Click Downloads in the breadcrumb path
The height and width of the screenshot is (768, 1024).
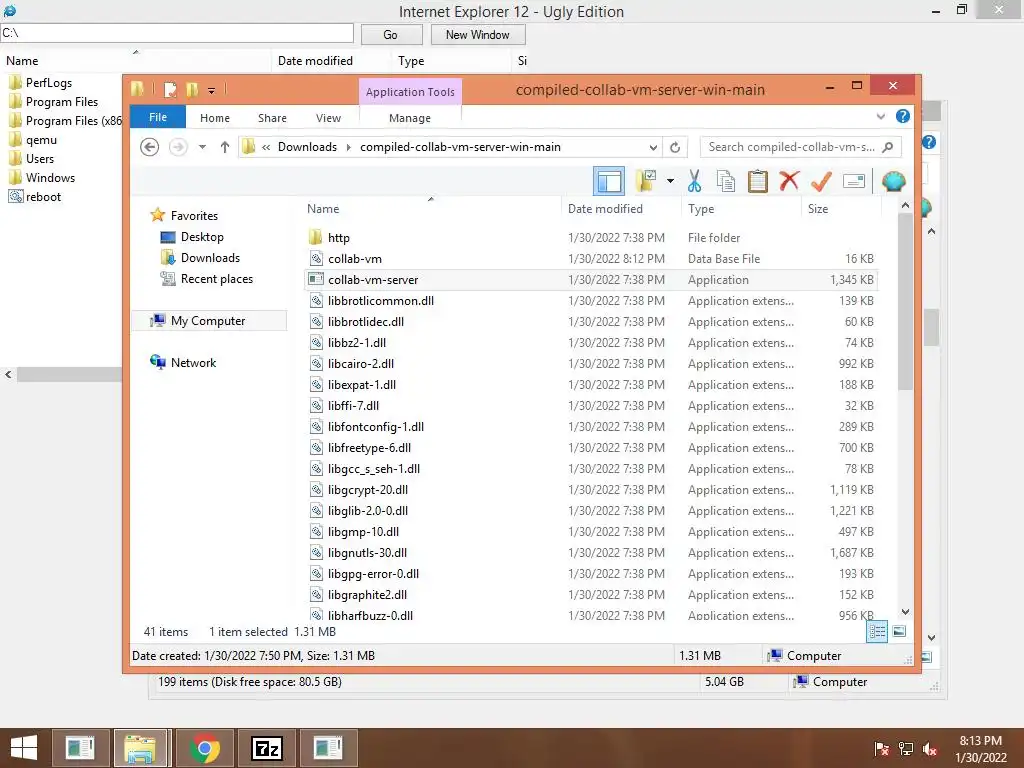[x=307, y=147]
